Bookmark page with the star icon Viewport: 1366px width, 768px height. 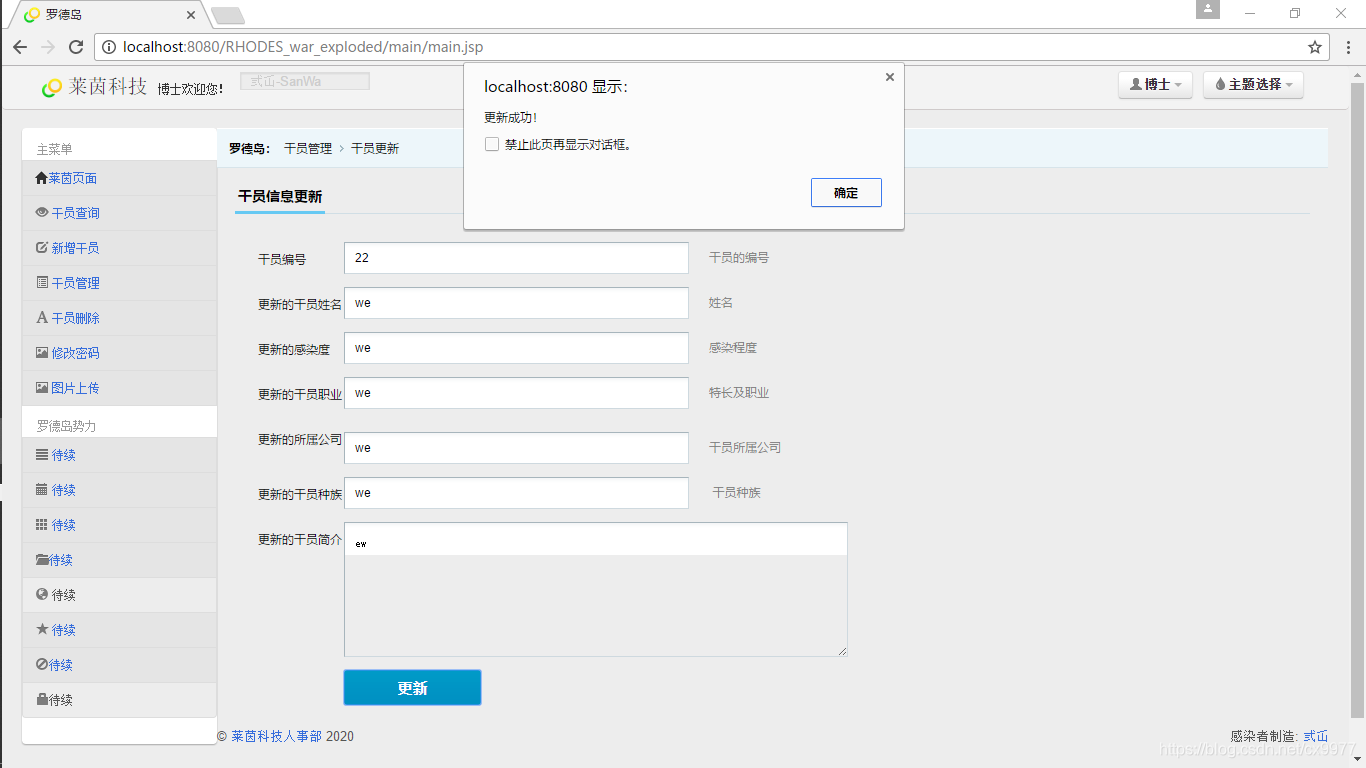tap(1315, 47)
